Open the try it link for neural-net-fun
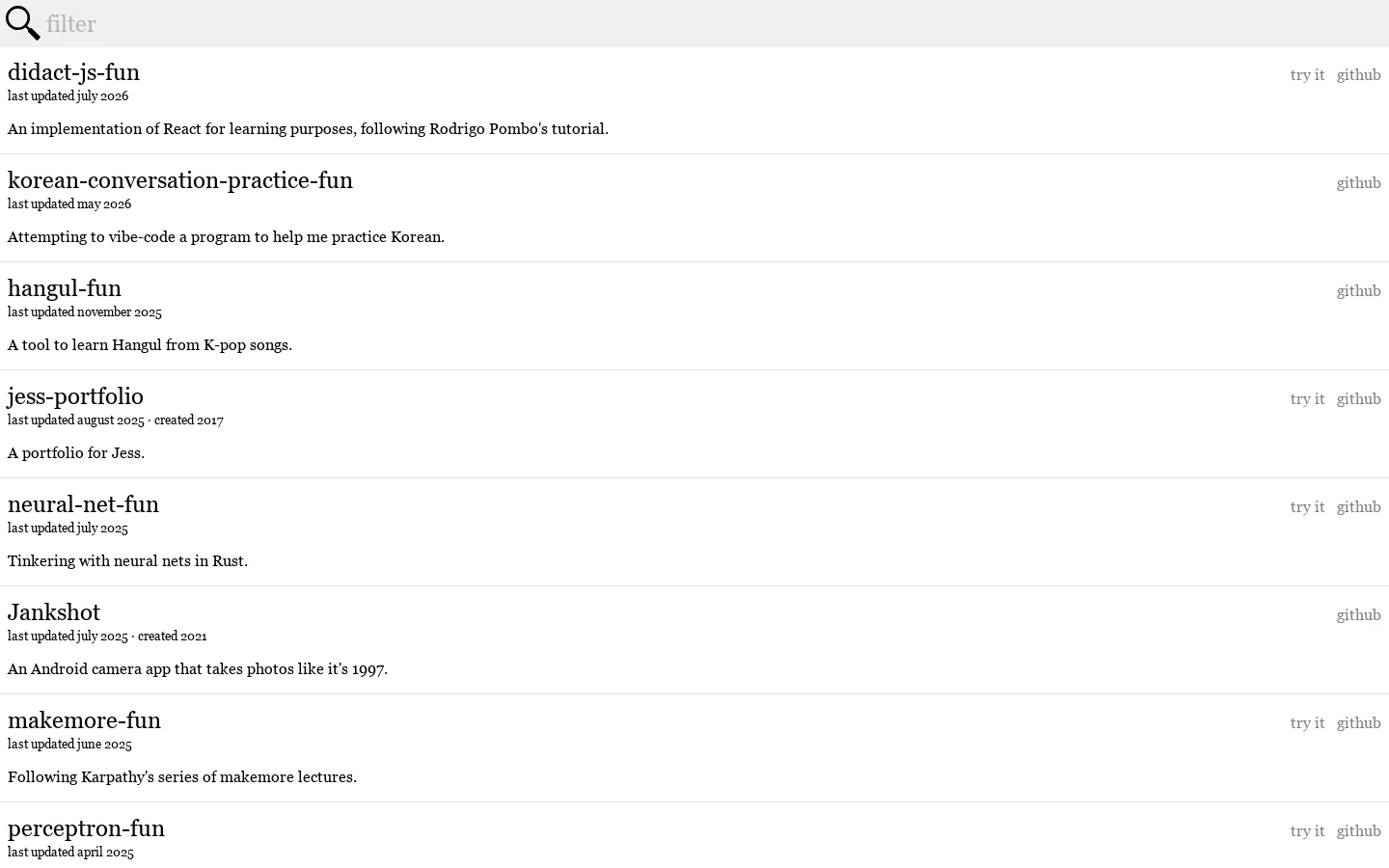This screenshot has width=1389, height=868. [x=1307, y=506]
